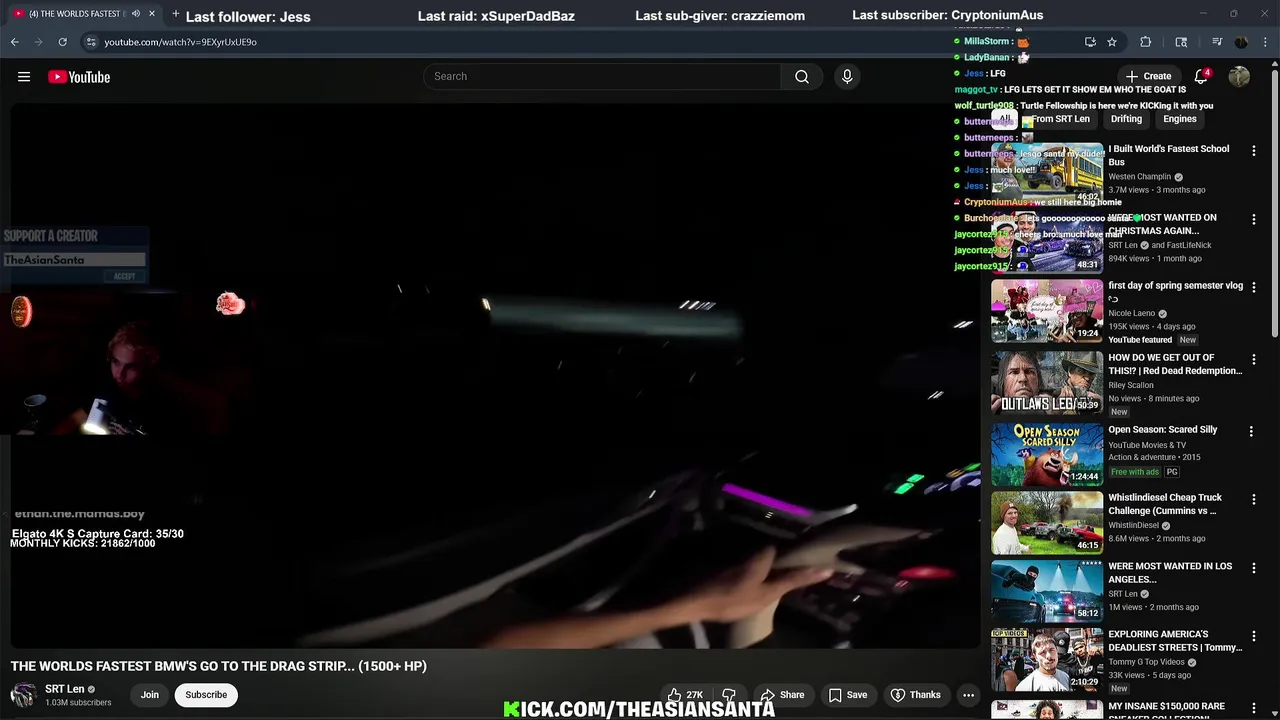Click the video title 'THE WORLDS FASTEST BMW'S'
1280x720 pixels.
(219, 666)
